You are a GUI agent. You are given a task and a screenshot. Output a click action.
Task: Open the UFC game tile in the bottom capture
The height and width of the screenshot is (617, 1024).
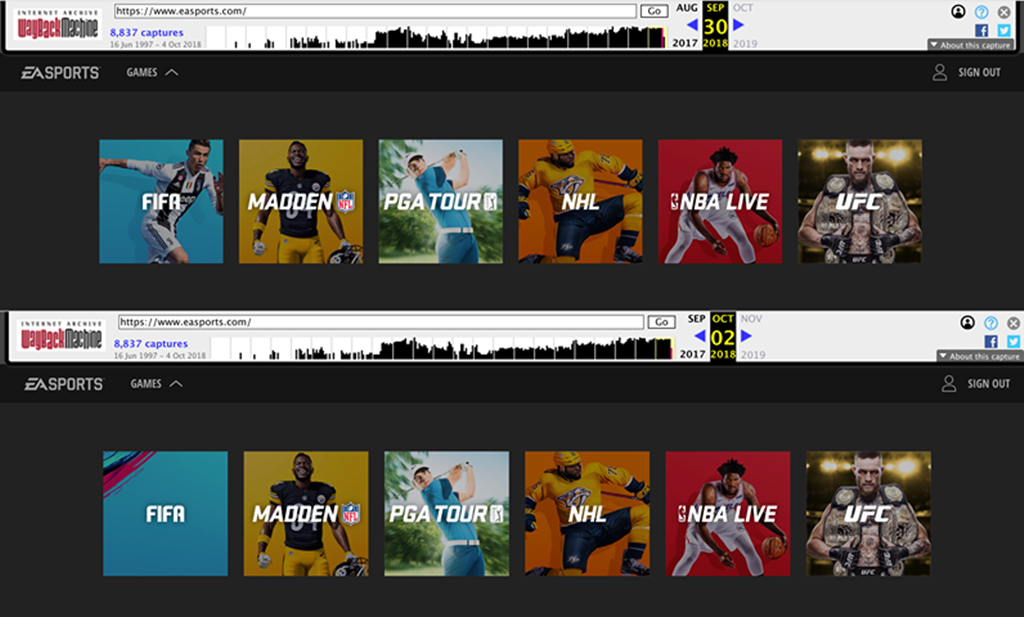(x=868, y=514)
